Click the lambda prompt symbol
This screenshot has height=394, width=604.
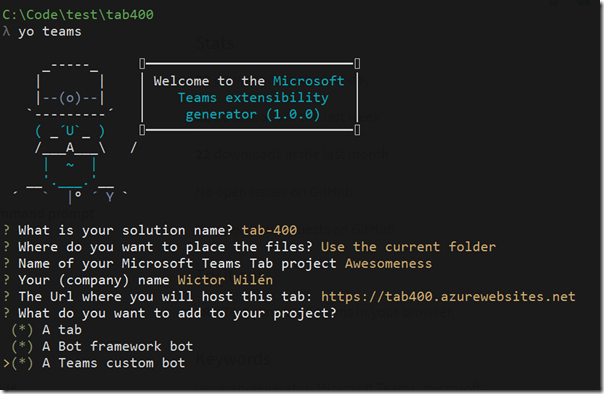(6, 31)
